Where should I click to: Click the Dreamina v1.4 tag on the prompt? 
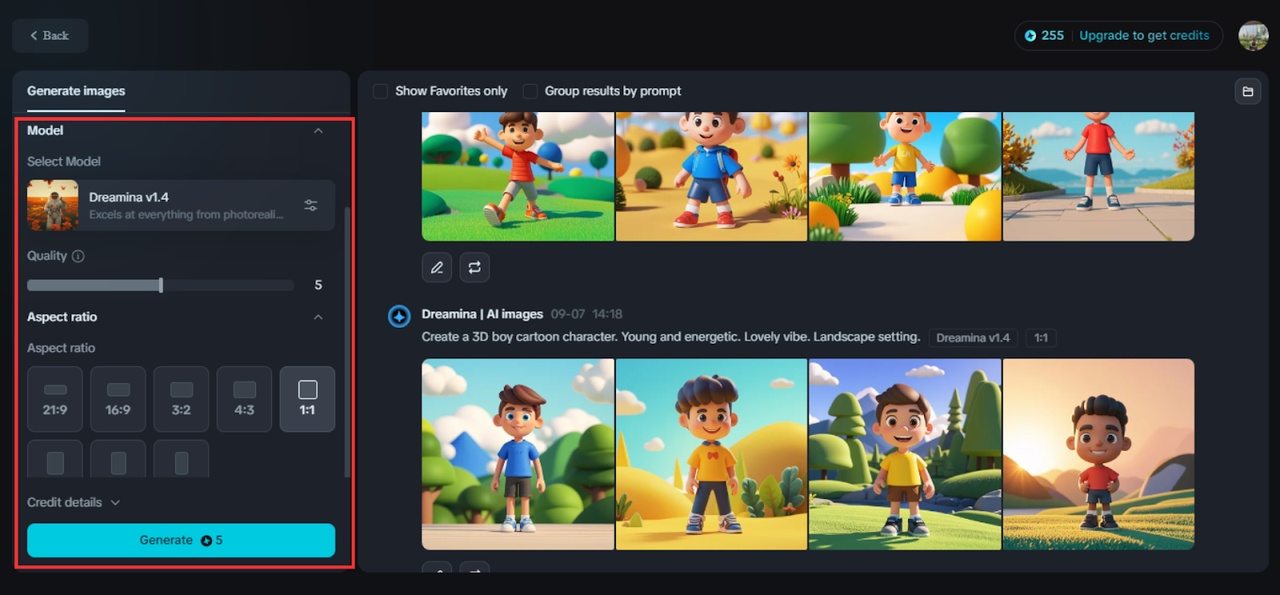coord(973,338)
